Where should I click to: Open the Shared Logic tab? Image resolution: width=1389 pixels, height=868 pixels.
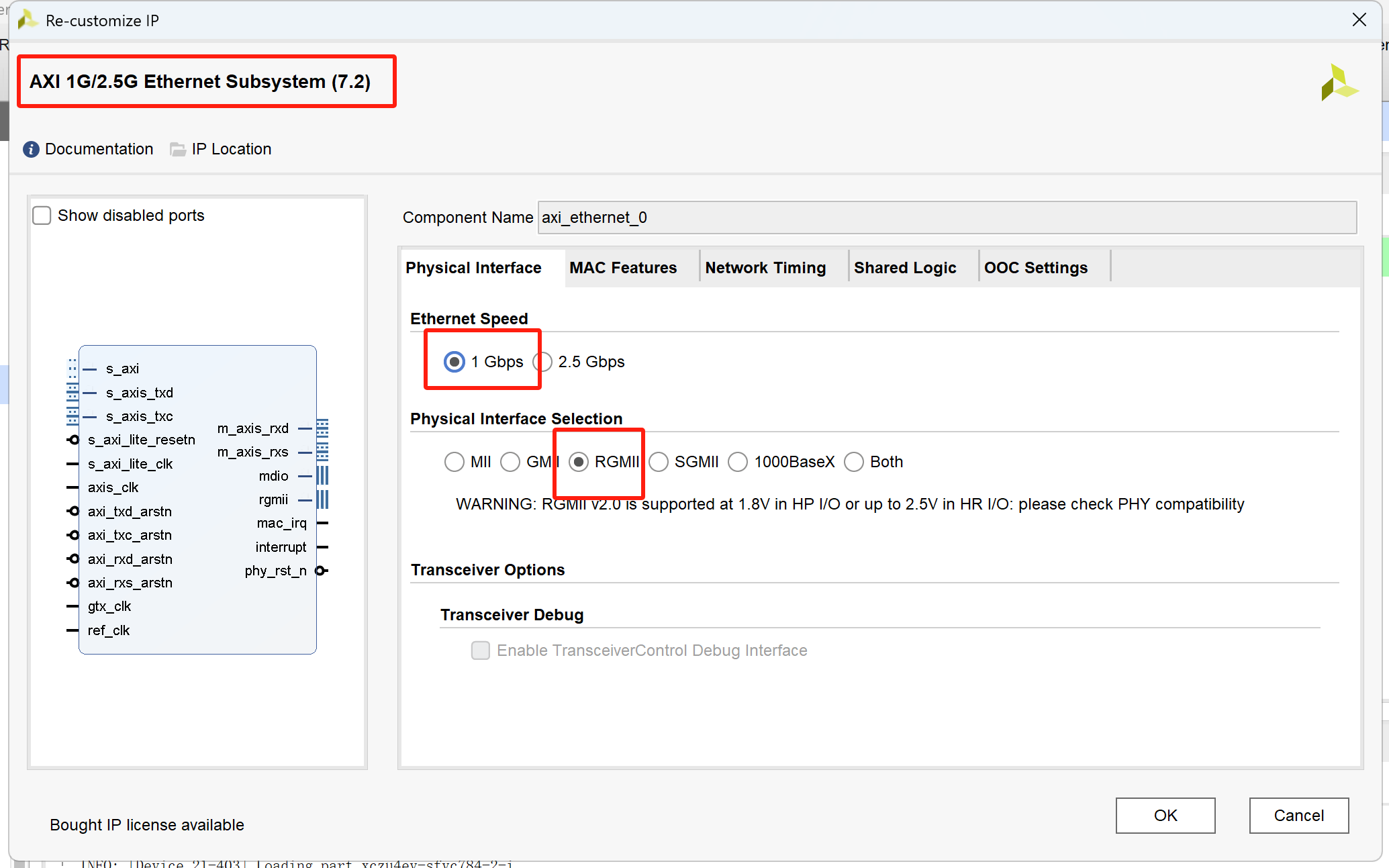[x=904, y=268]
